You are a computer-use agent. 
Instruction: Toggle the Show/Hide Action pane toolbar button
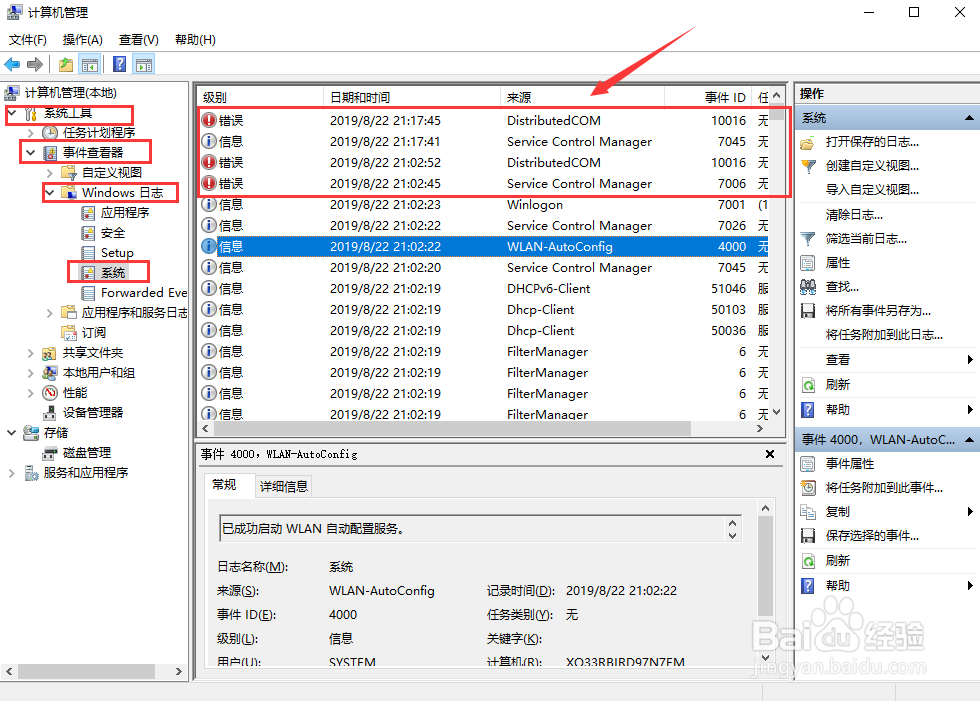pos(143,64)
